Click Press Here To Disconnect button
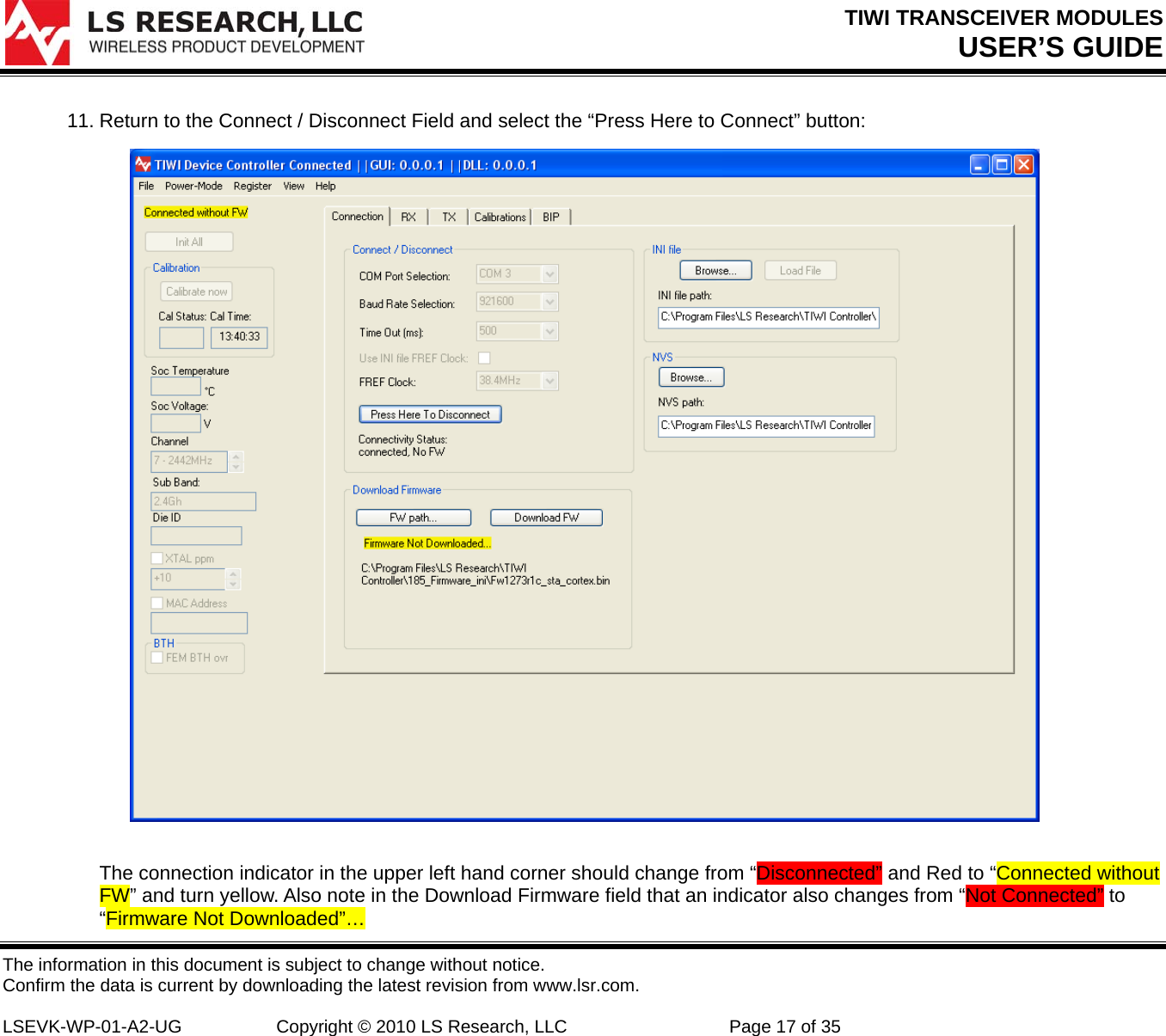This screenshot has width=1166, height=1036. tap(430, 414)
